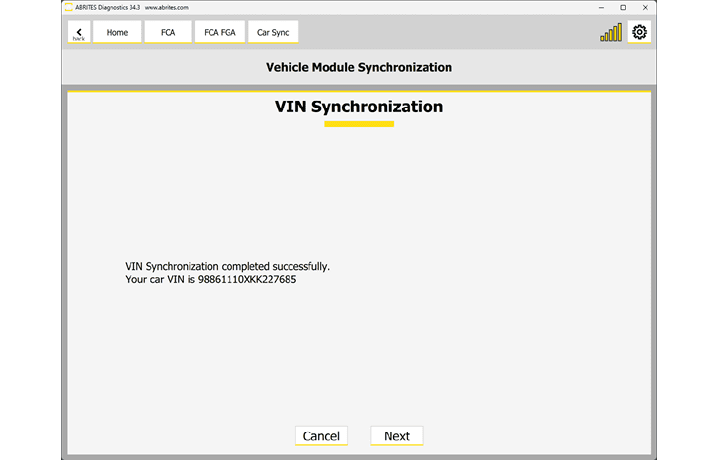Maximize the ABRITES Diagnostics window
Screen dimensions: 719x460
(x=623, y=7)
